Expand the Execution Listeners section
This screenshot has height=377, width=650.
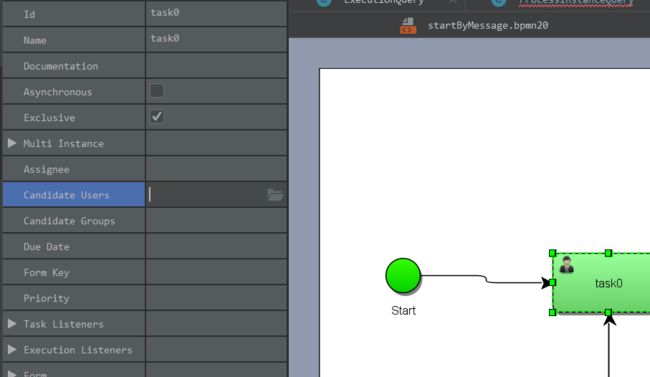12,350
